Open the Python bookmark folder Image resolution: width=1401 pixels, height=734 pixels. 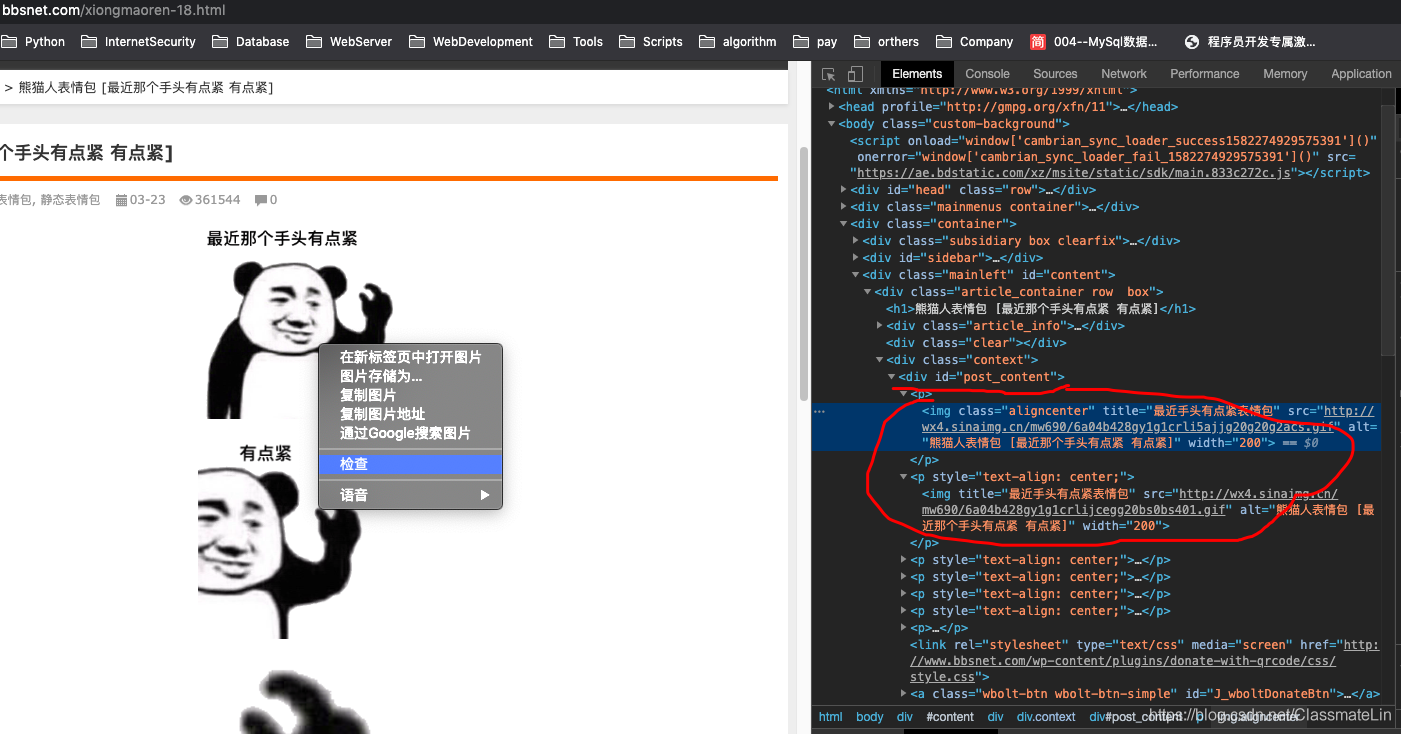point(33,42)
